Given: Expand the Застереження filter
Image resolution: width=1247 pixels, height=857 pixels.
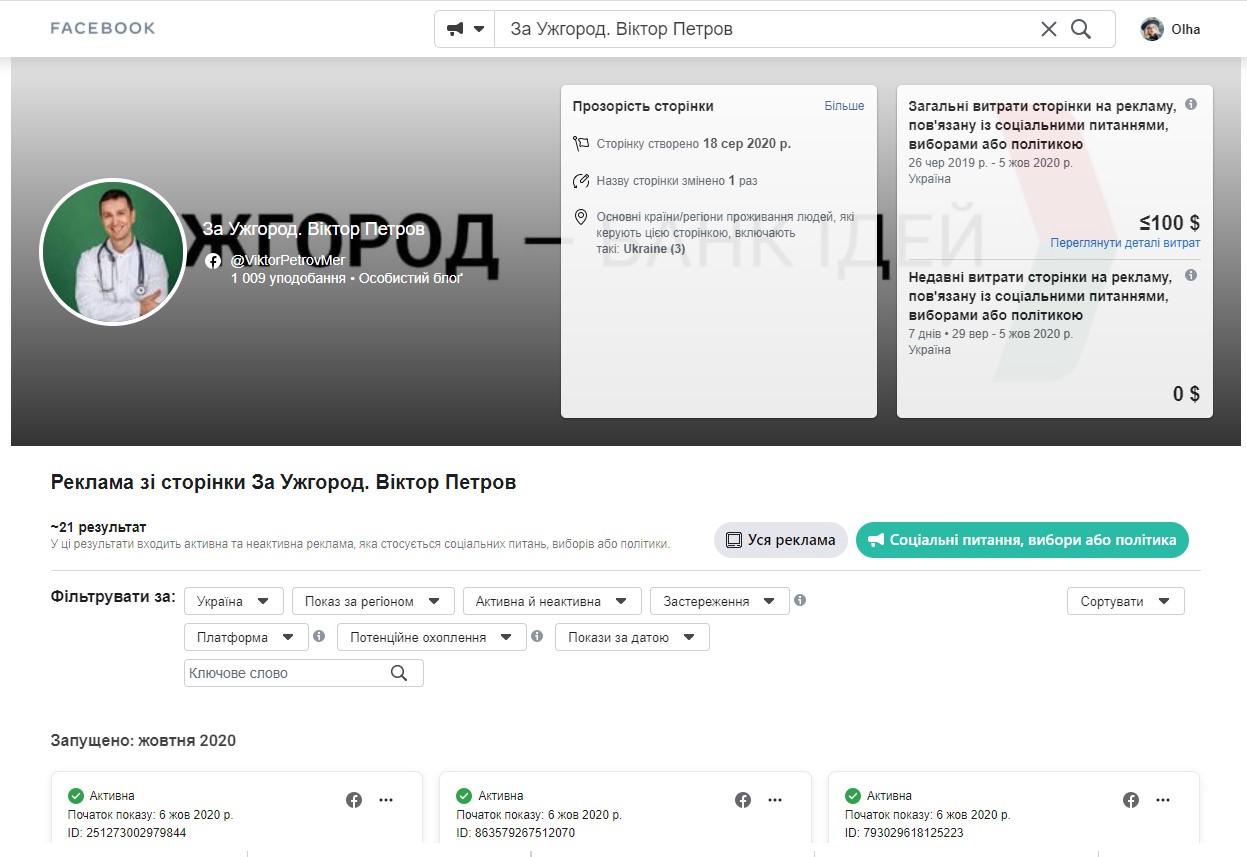Looking at the screenshot, I should pos(720,601).
